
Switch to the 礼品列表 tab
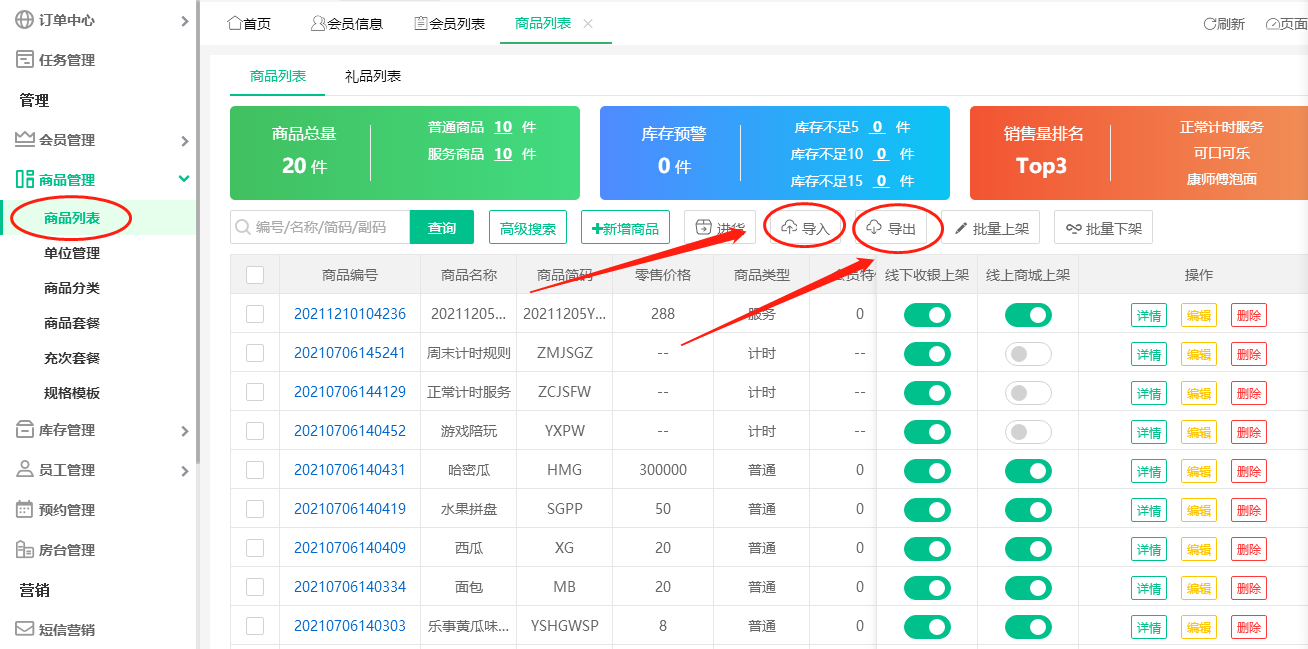pos(372,75)
